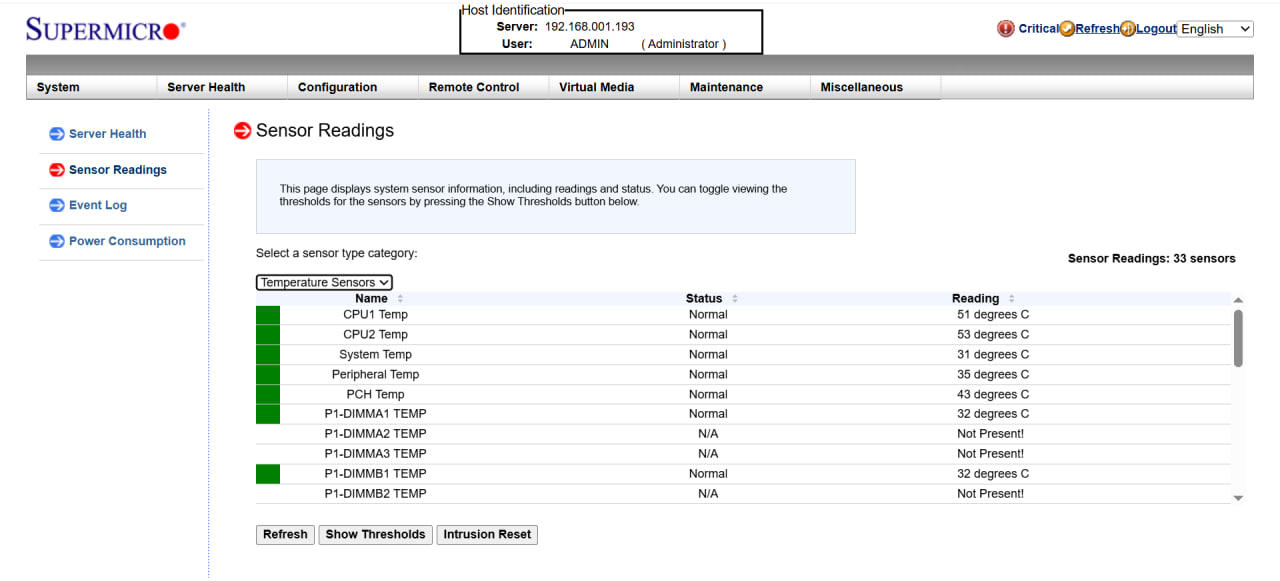Click the Event Log sidebar arrow icon
Image resolution: width=1280 pixels, height=581 pixels.
tap(57, 206)
